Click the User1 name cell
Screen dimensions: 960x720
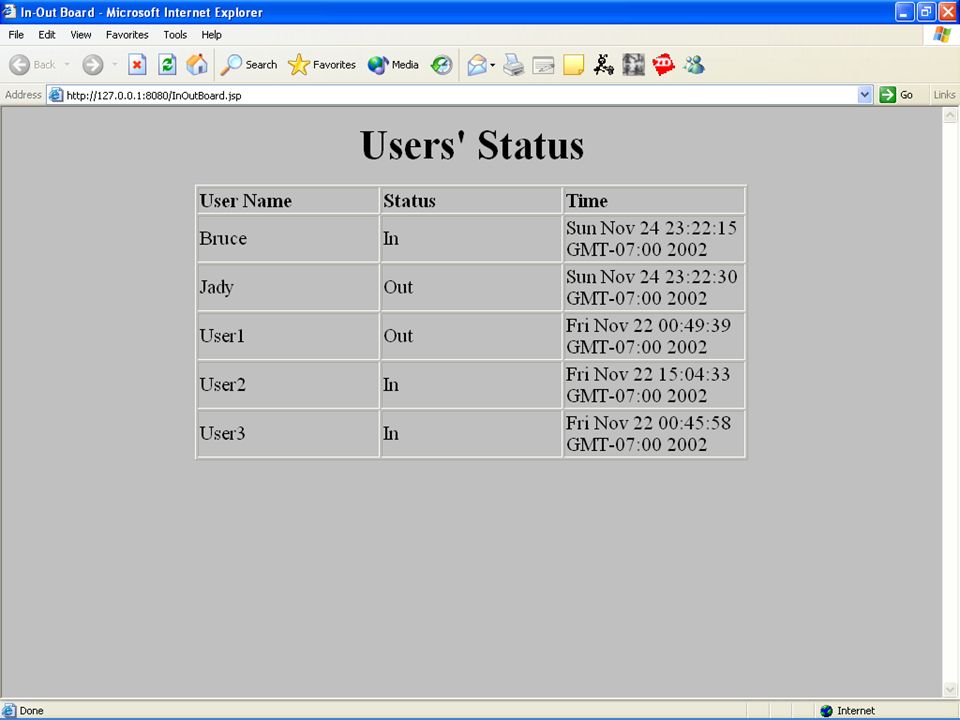(288, 336)
